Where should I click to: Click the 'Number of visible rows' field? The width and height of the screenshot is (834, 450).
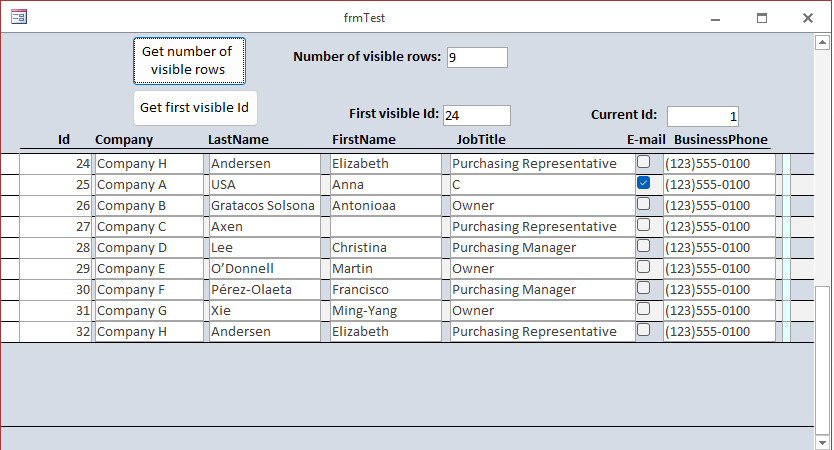coord(477,58)
